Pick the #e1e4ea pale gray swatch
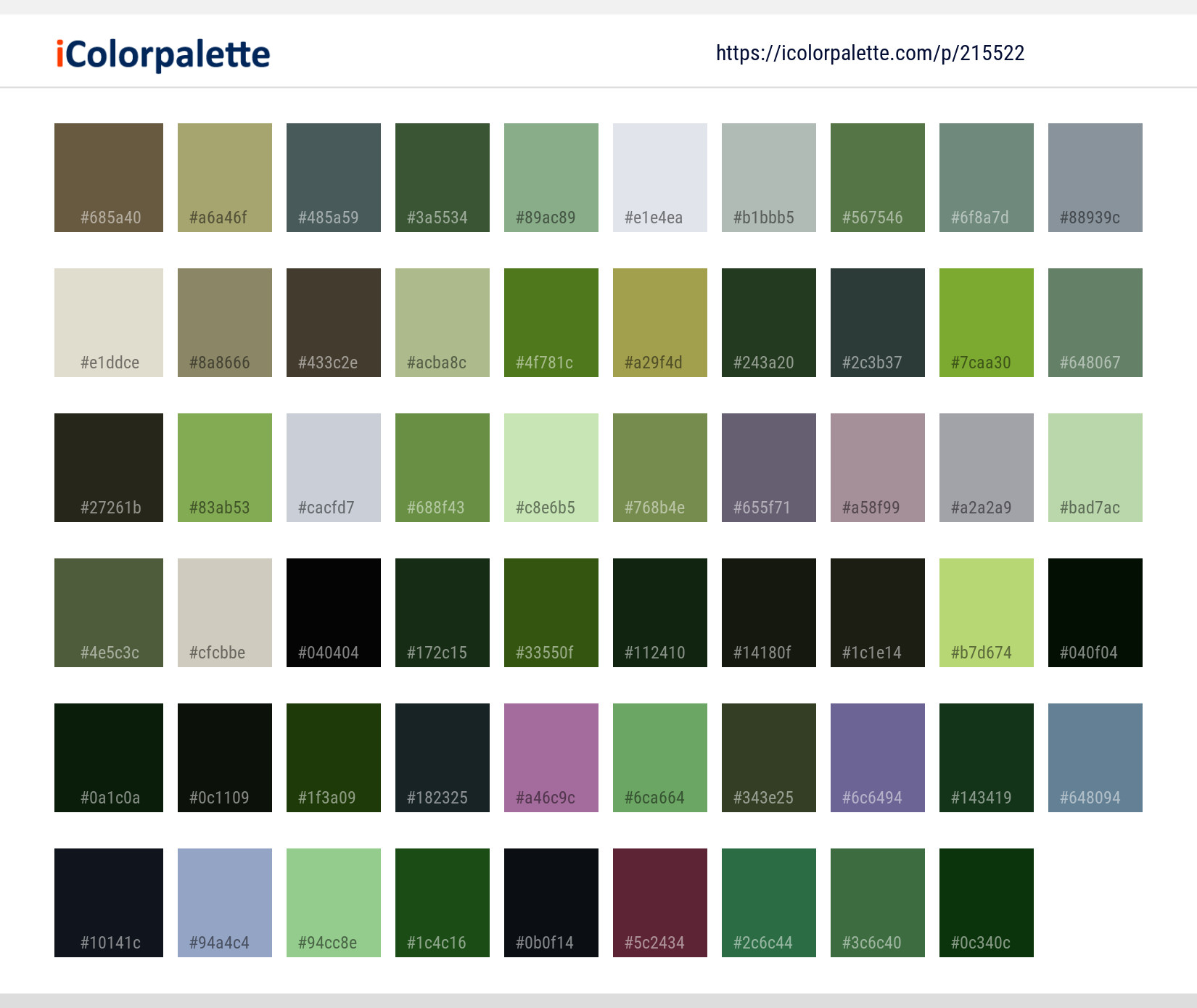The image size is (1197, 1008). [660, 178]
